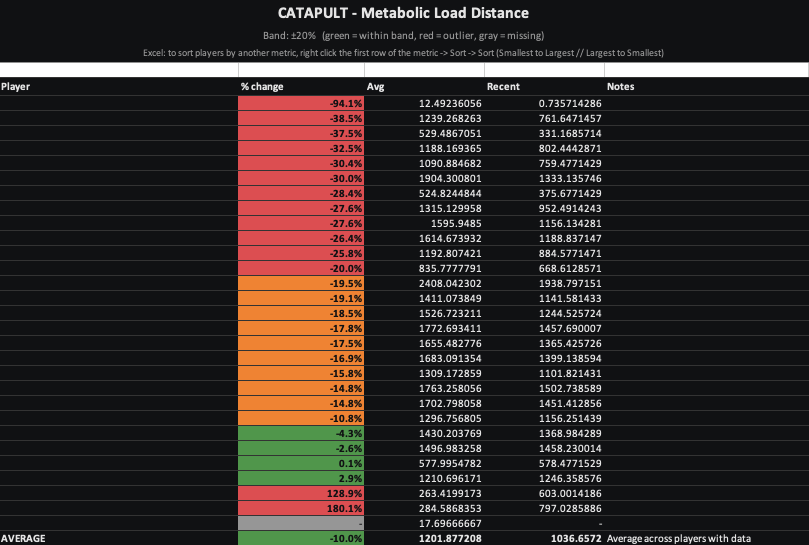Click the Band ±20% legend text

tap(404, 35)
